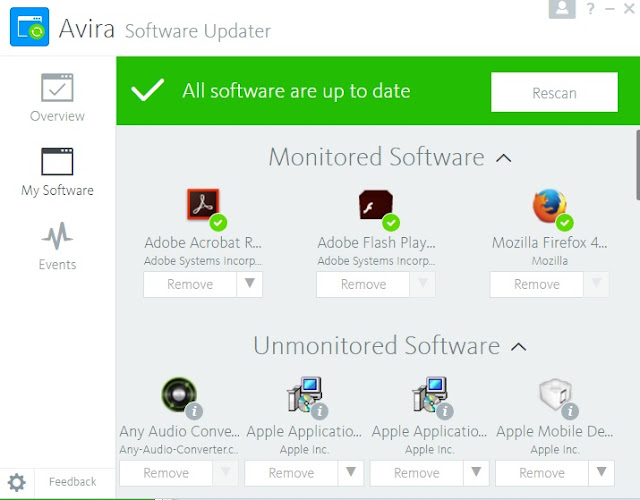
Task: Open dropdown arrow beside first Apple Application Remove
Action: 351,473
